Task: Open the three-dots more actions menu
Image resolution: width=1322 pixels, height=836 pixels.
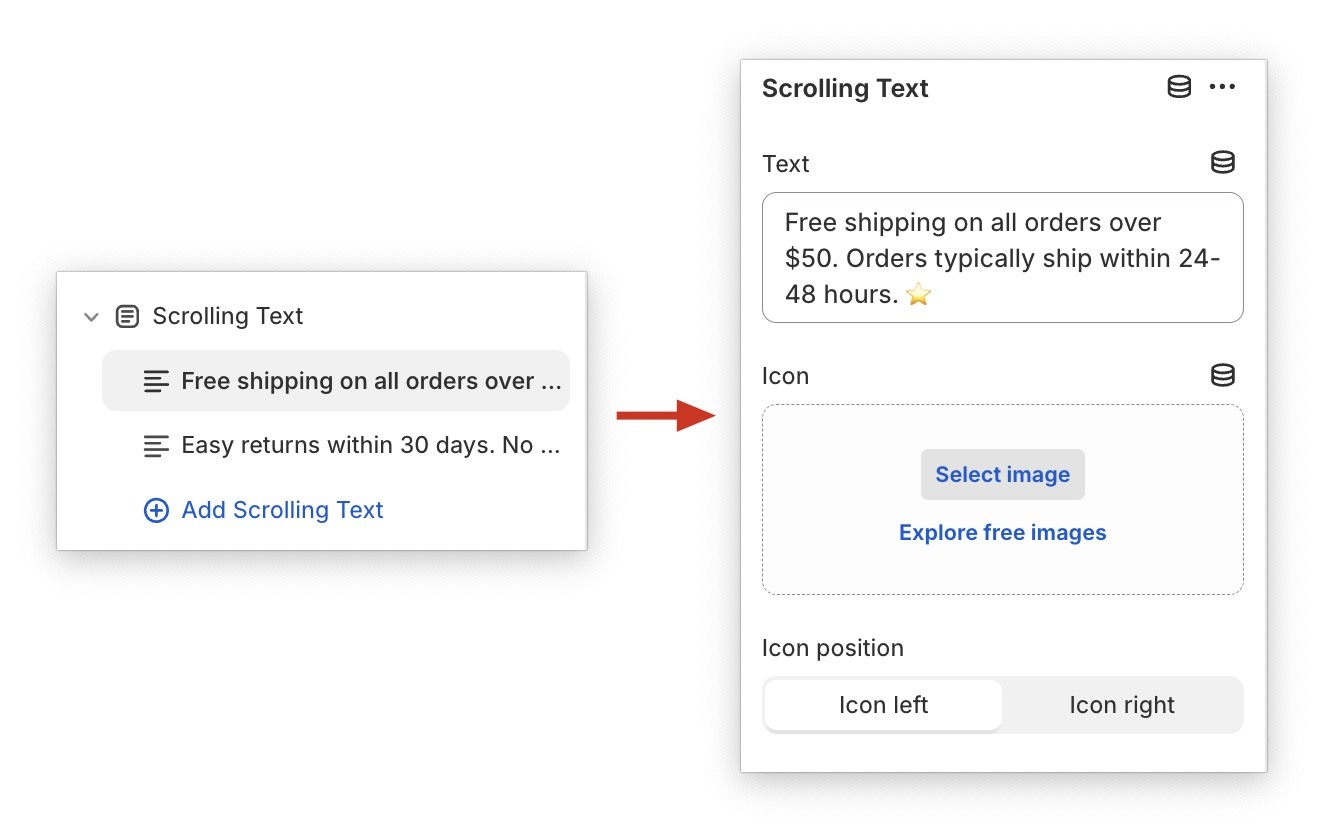Action: coord(1222,87)
